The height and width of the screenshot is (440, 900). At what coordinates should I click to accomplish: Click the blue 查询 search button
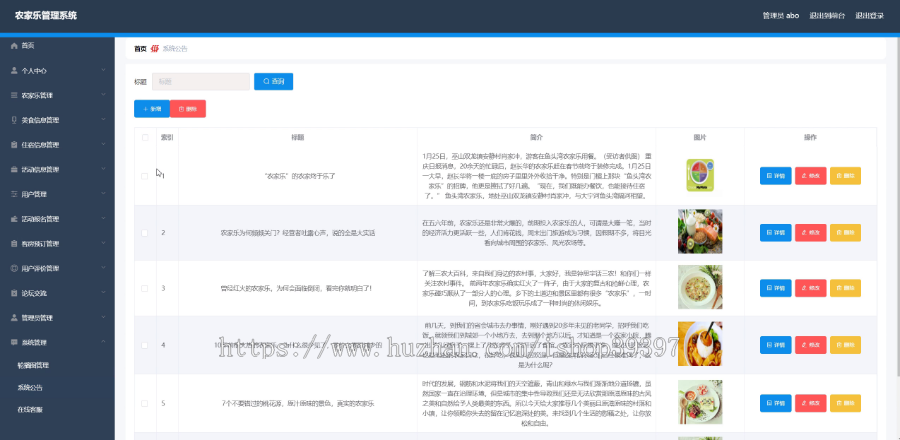click(273, 81)
